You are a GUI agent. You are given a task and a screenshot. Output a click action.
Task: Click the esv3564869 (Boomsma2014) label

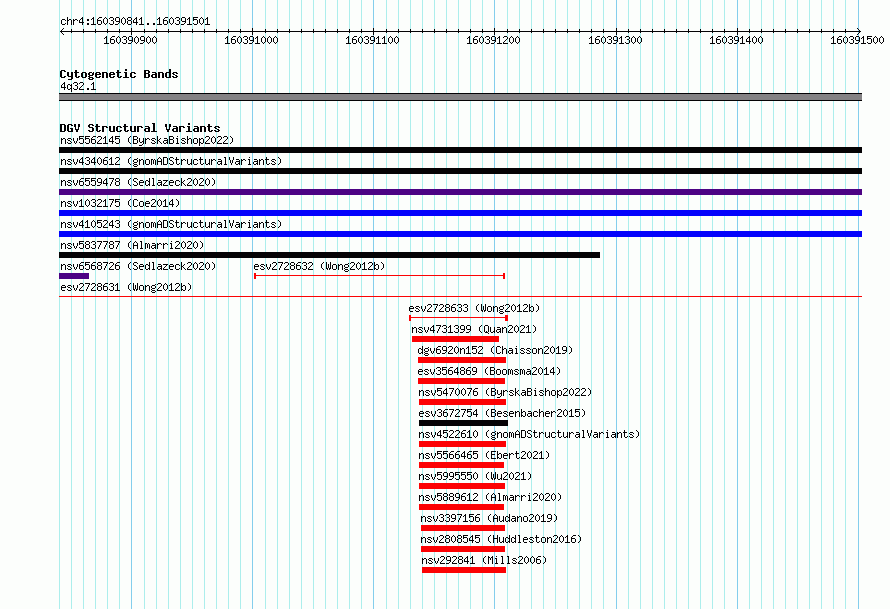[489, 371]
